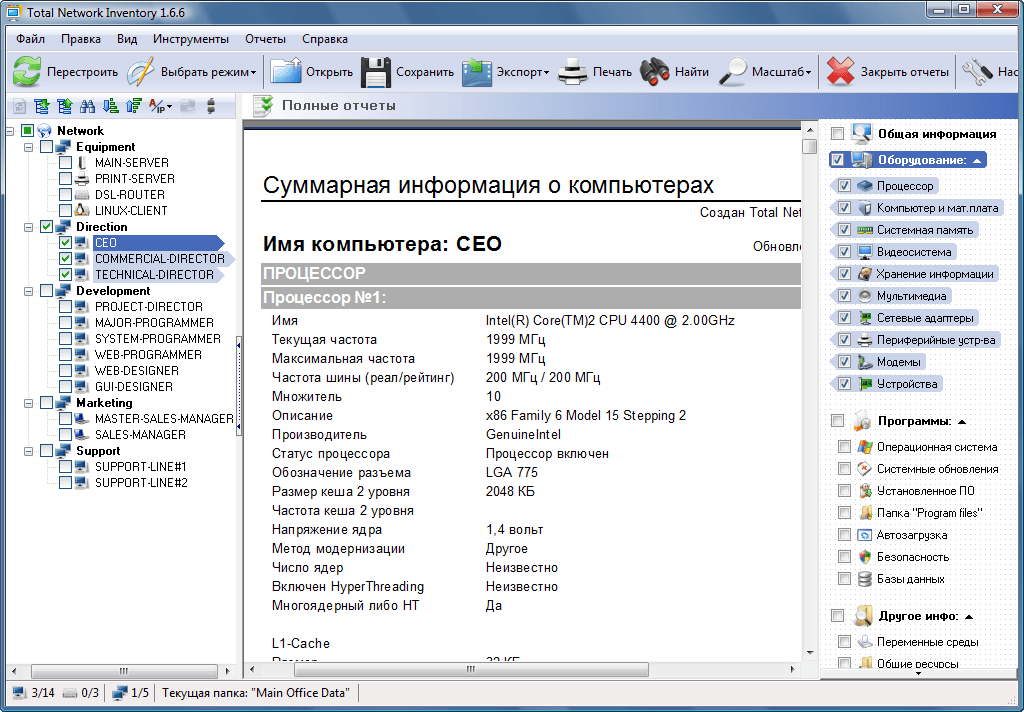Viewport: 1024px width, 712px height.
Task: Untick the Видеосистема checkbox
Action: pyautogui.click(x=844, y=251)
